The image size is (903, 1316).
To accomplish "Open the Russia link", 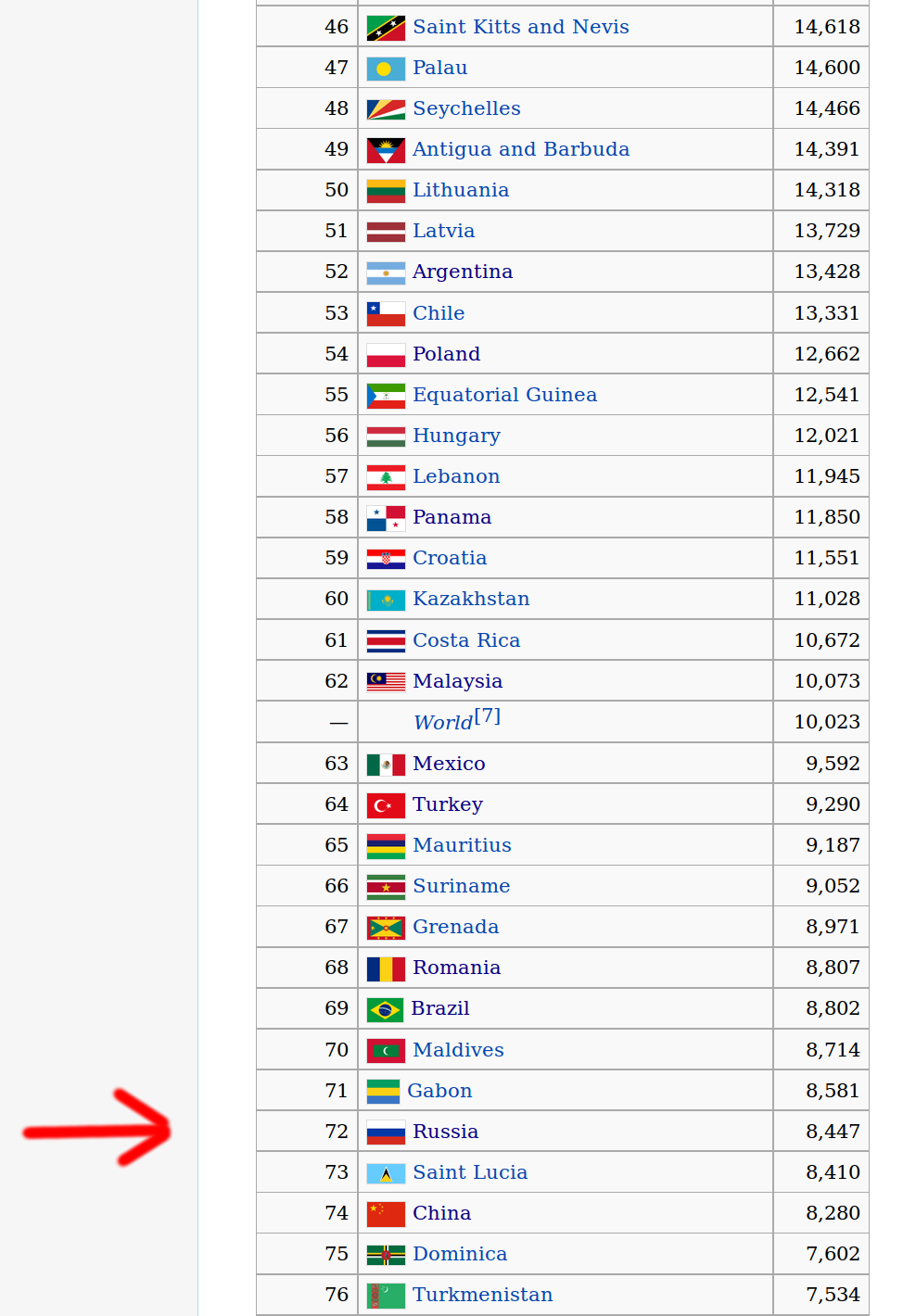I will (x=445, y=1132).
